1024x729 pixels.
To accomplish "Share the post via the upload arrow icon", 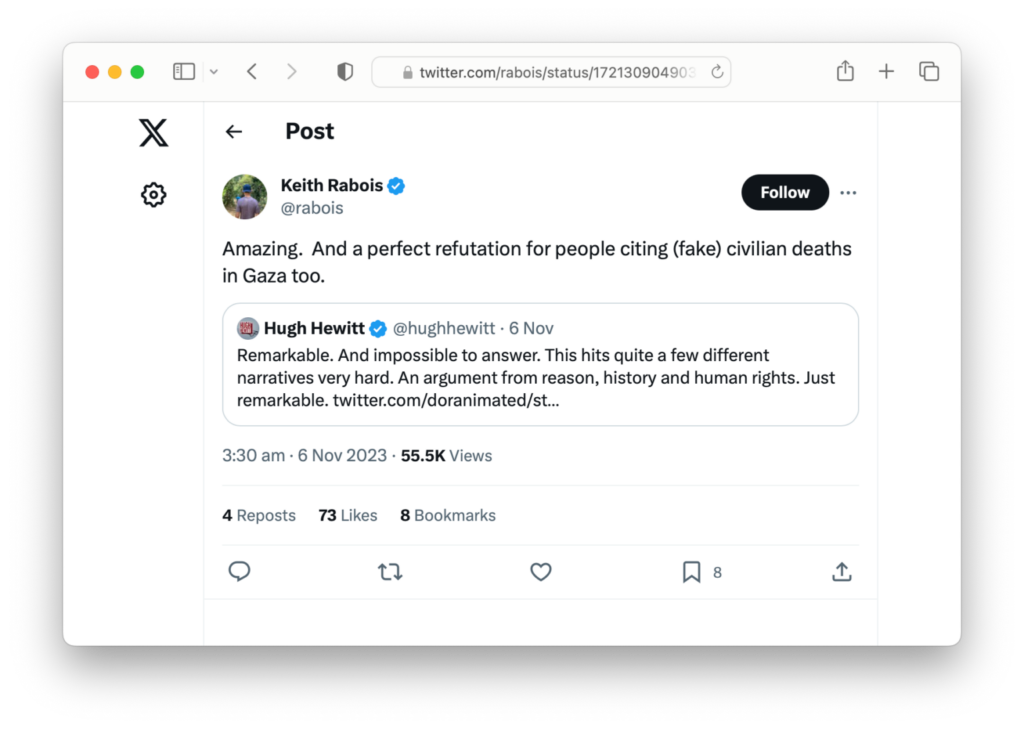I will click(x=841, y=571).
